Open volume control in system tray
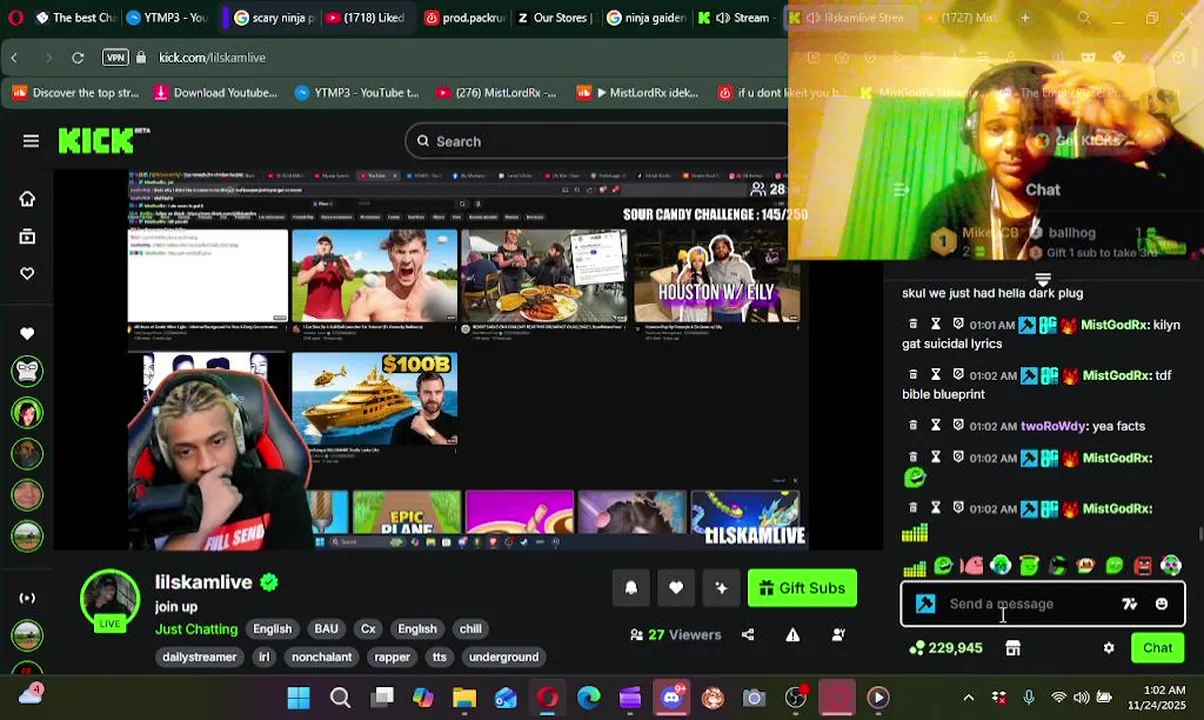Screen dimensions: 1204x720 (x=1081, y=698)
